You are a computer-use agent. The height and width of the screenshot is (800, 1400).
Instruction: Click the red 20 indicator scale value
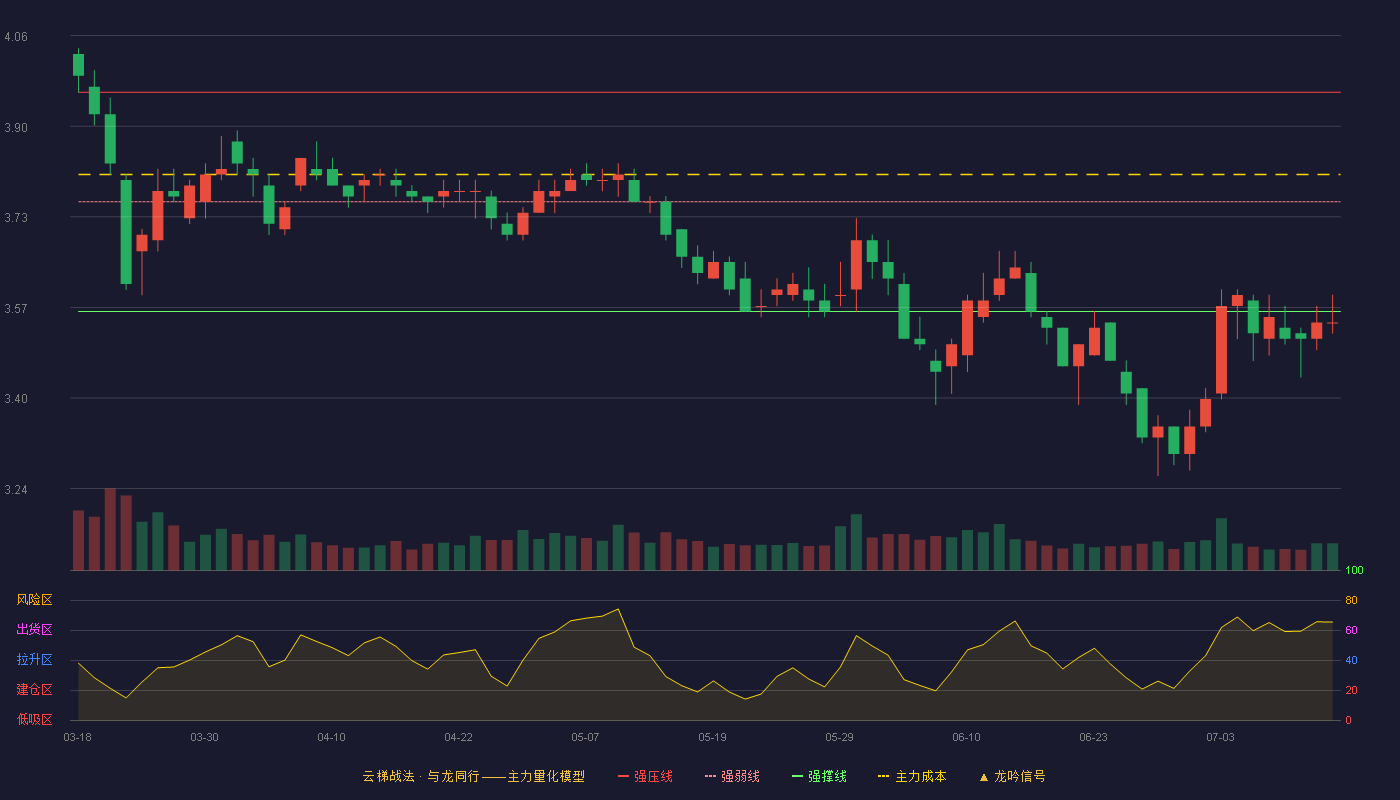click(x=1351, y=690)
